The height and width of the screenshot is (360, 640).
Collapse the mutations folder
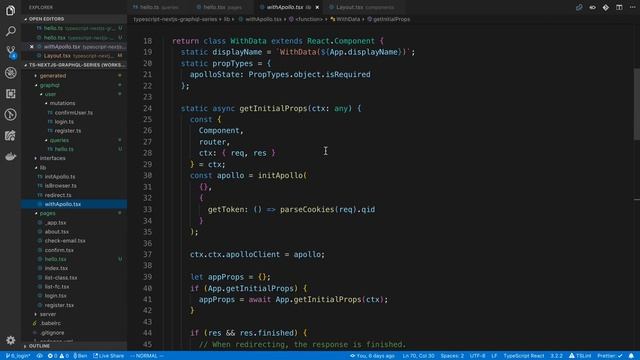tap(74, 103)
